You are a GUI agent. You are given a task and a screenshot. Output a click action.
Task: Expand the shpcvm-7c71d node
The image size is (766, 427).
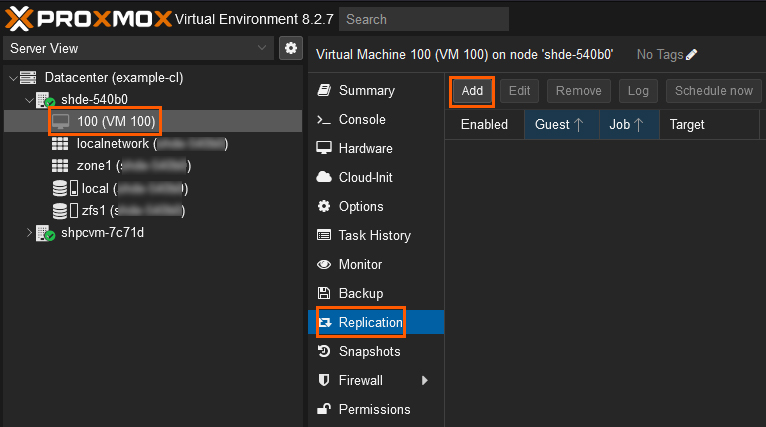coord(29,233)
